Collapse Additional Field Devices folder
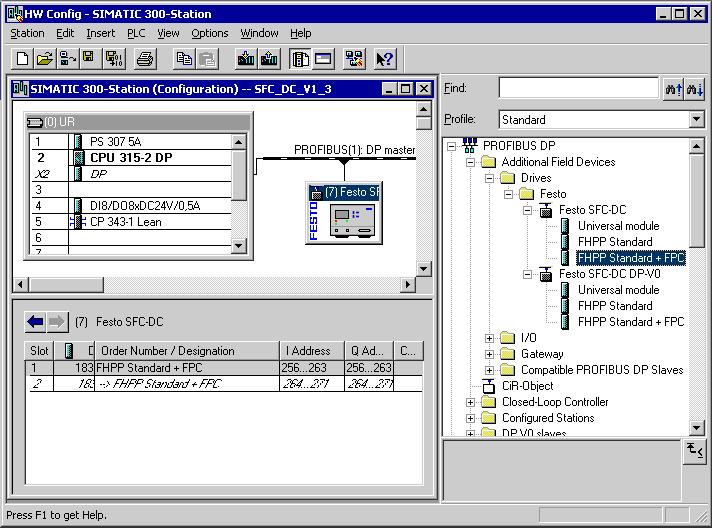 (x=470, y=162)
